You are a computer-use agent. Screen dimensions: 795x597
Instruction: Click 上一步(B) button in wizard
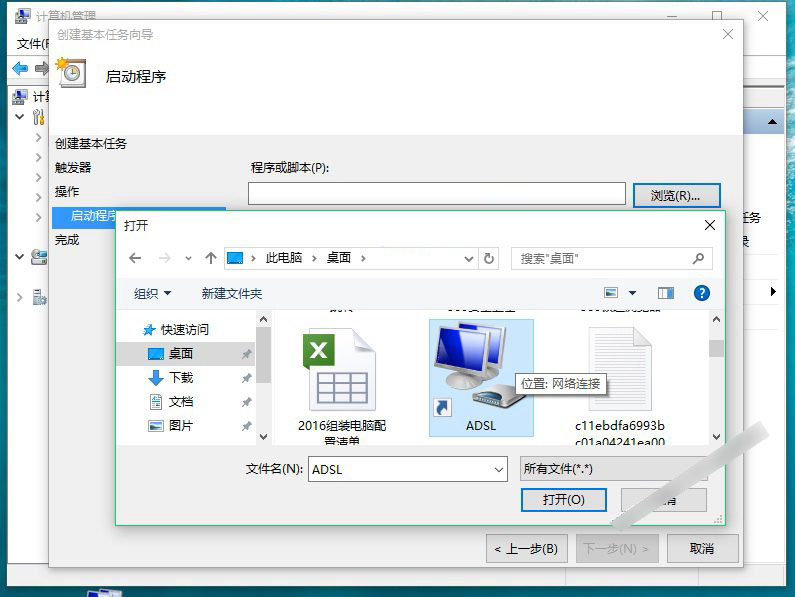click(526, 548)
